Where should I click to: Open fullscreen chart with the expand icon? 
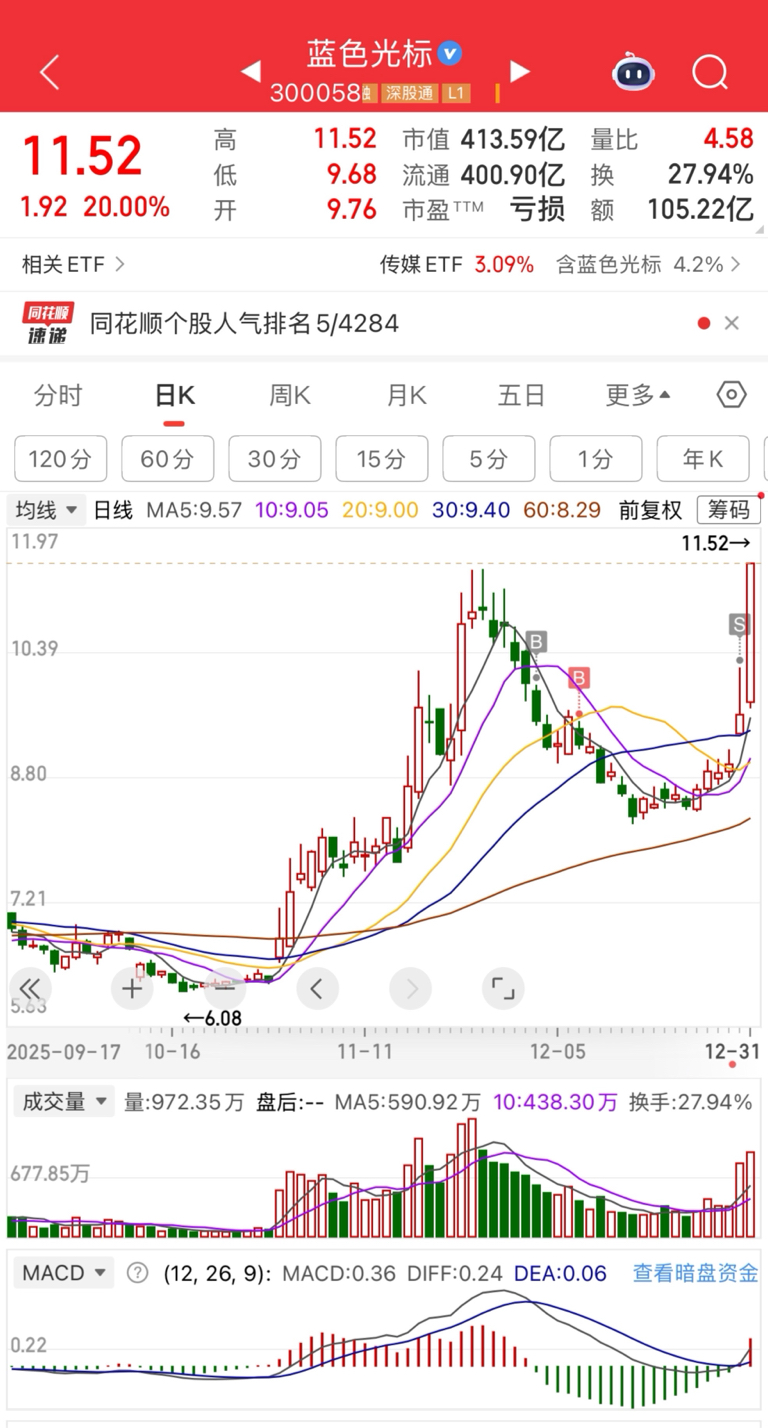[x=503, y=990]
